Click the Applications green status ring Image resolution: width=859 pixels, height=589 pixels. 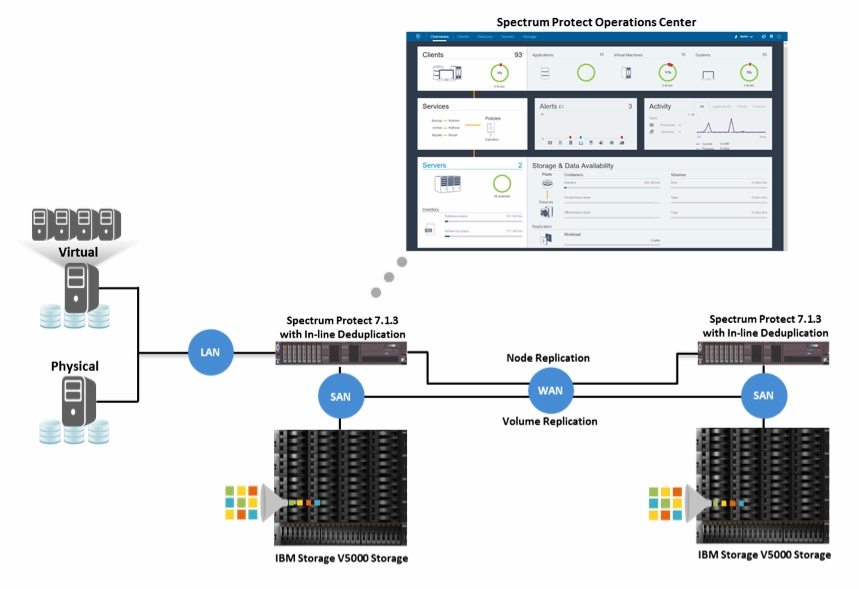[x=586, y=72]
